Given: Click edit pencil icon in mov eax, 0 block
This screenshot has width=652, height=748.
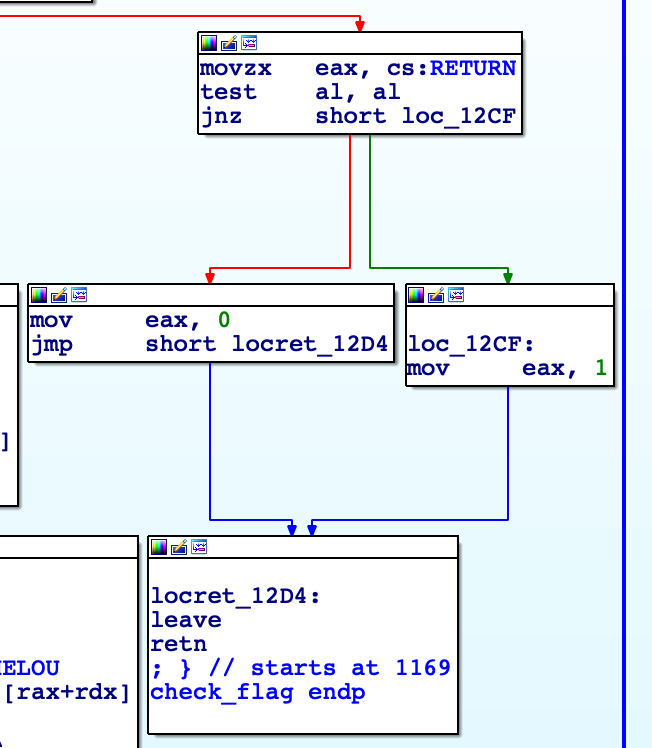Looking at the screenshot, I should [59, 295].
